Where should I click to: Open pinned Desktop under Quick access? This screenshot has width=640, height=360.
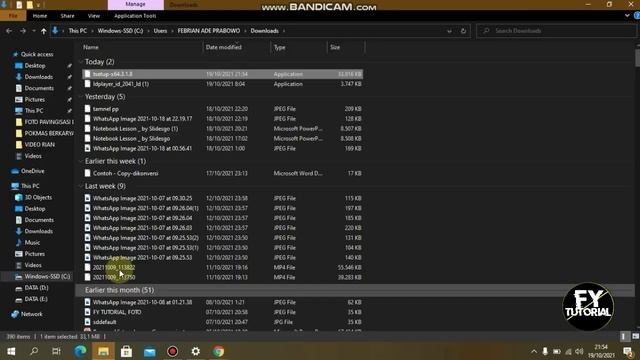point(35,66)
